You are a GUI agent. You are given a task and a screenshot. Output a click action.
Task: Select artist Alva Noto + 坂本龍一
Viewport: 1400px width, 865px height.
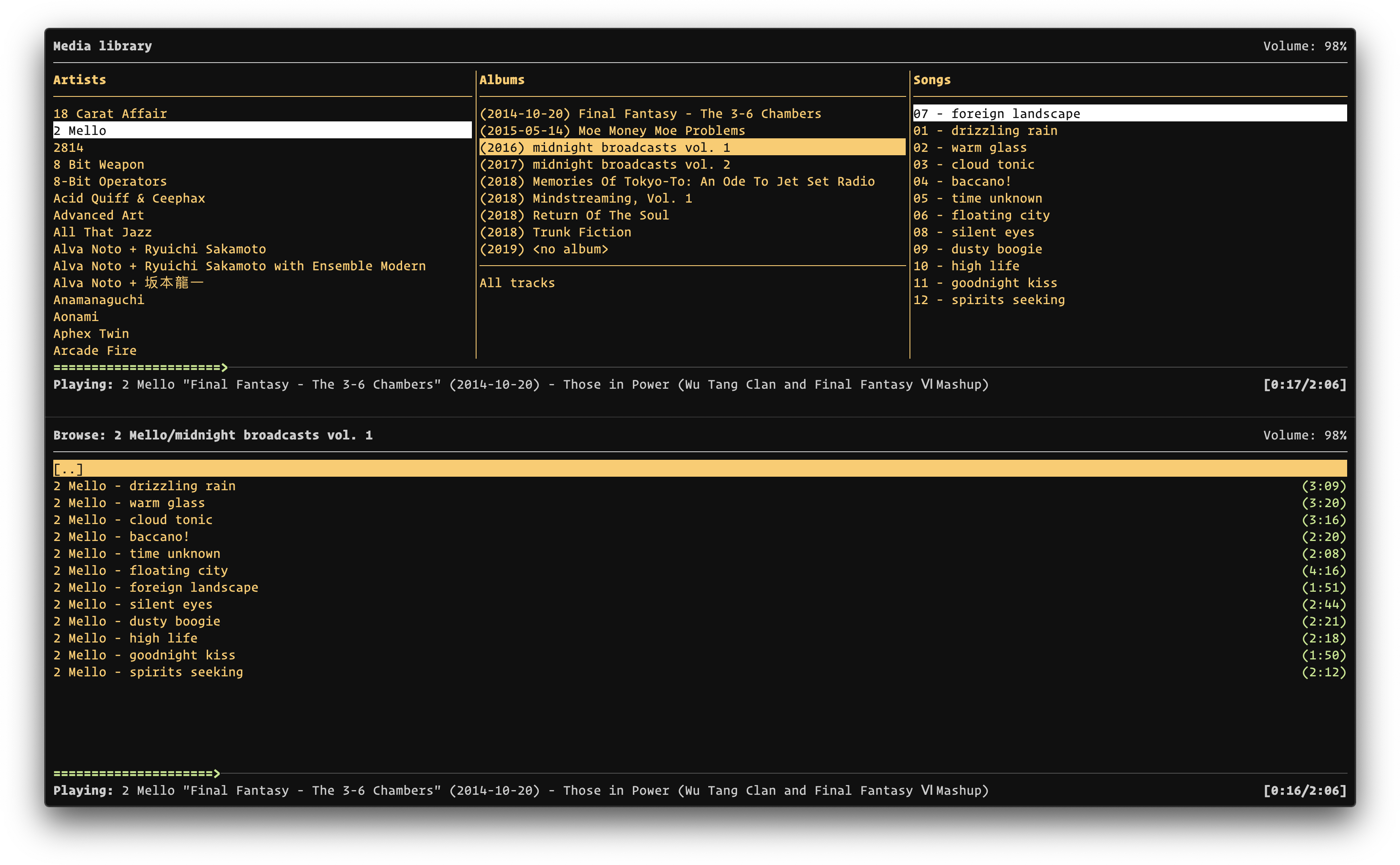pos(129,283)
